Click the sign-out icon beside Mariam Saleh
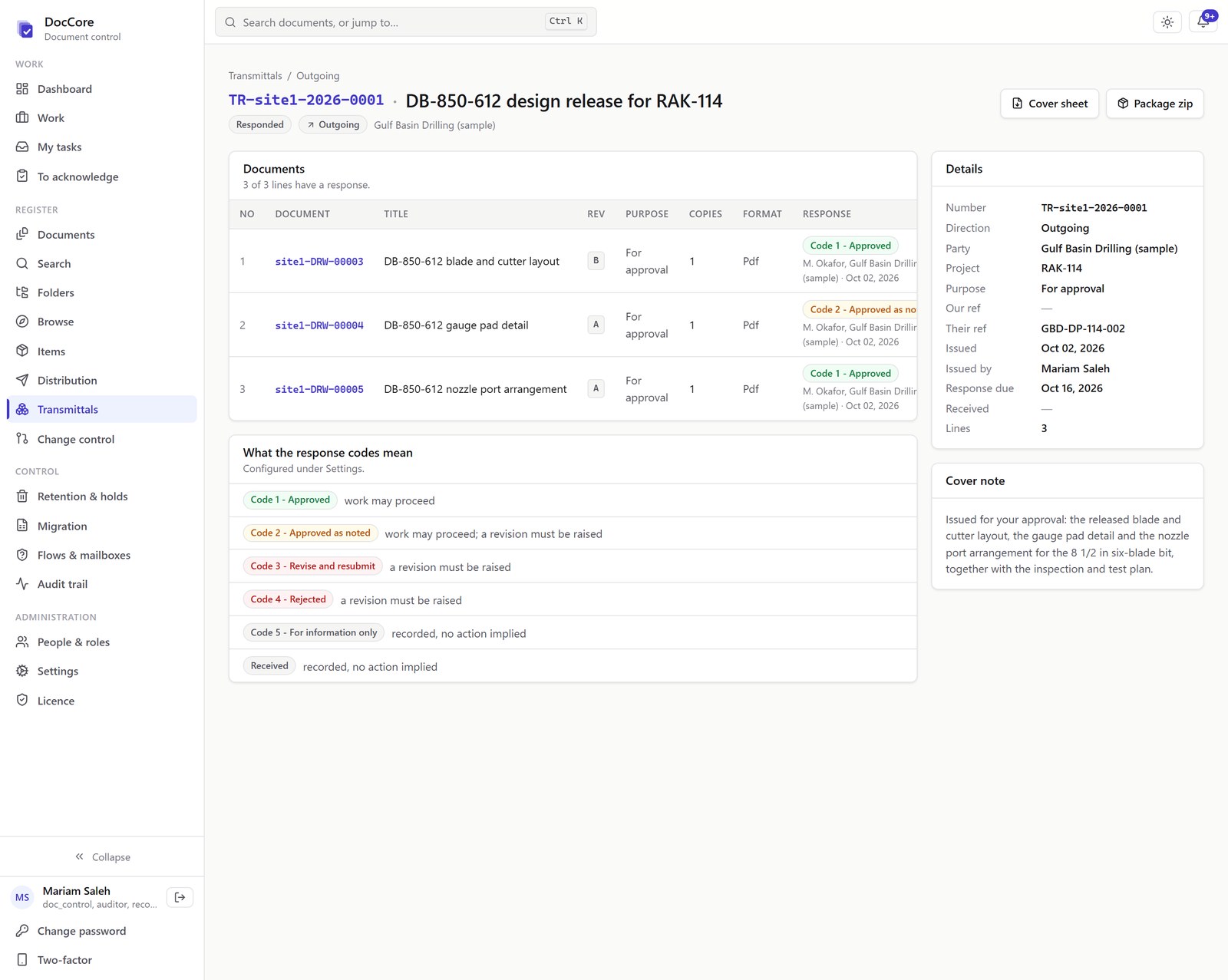The image size is (1228, 980). (x=180, y=897)
